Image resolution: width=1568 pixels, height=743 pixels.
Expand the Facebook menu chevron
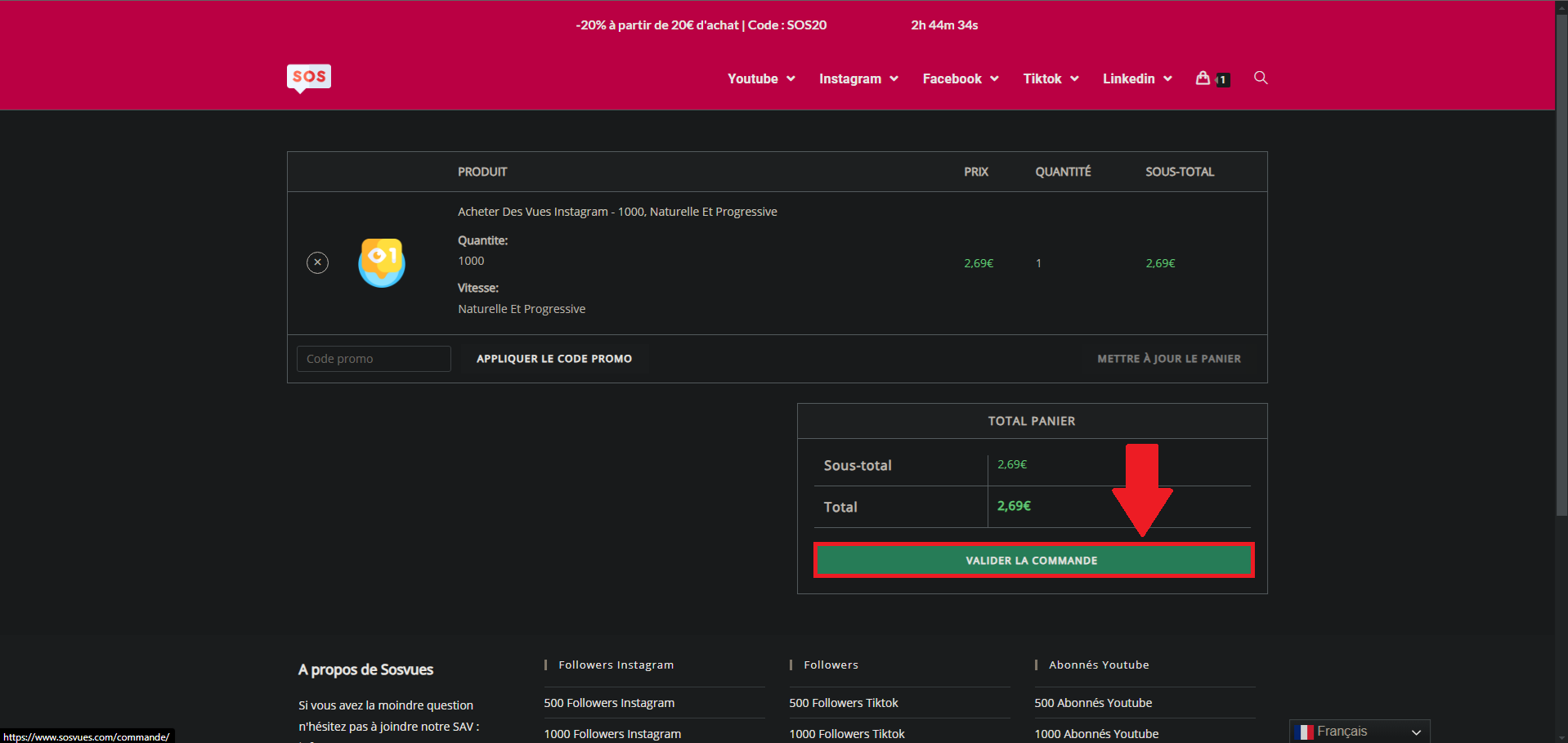click(x=994, y=78)
